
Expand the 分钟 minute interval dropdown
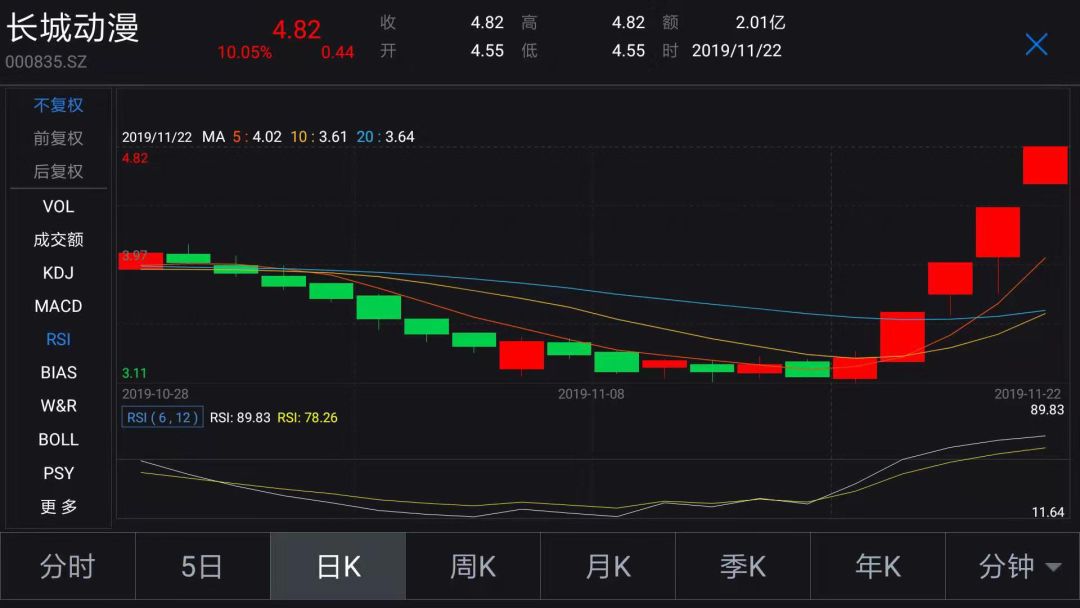tap(1012, 567)
